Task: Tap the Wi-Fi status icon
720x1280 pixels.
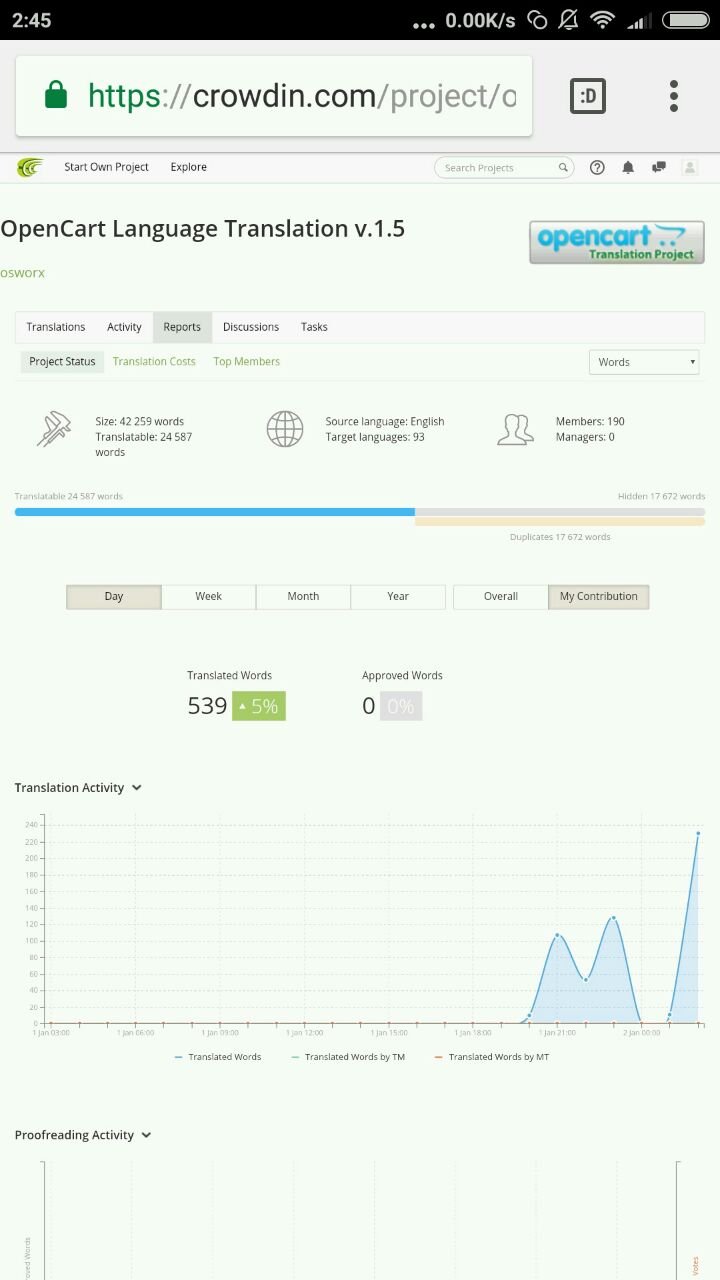Action: pos(602,20)
